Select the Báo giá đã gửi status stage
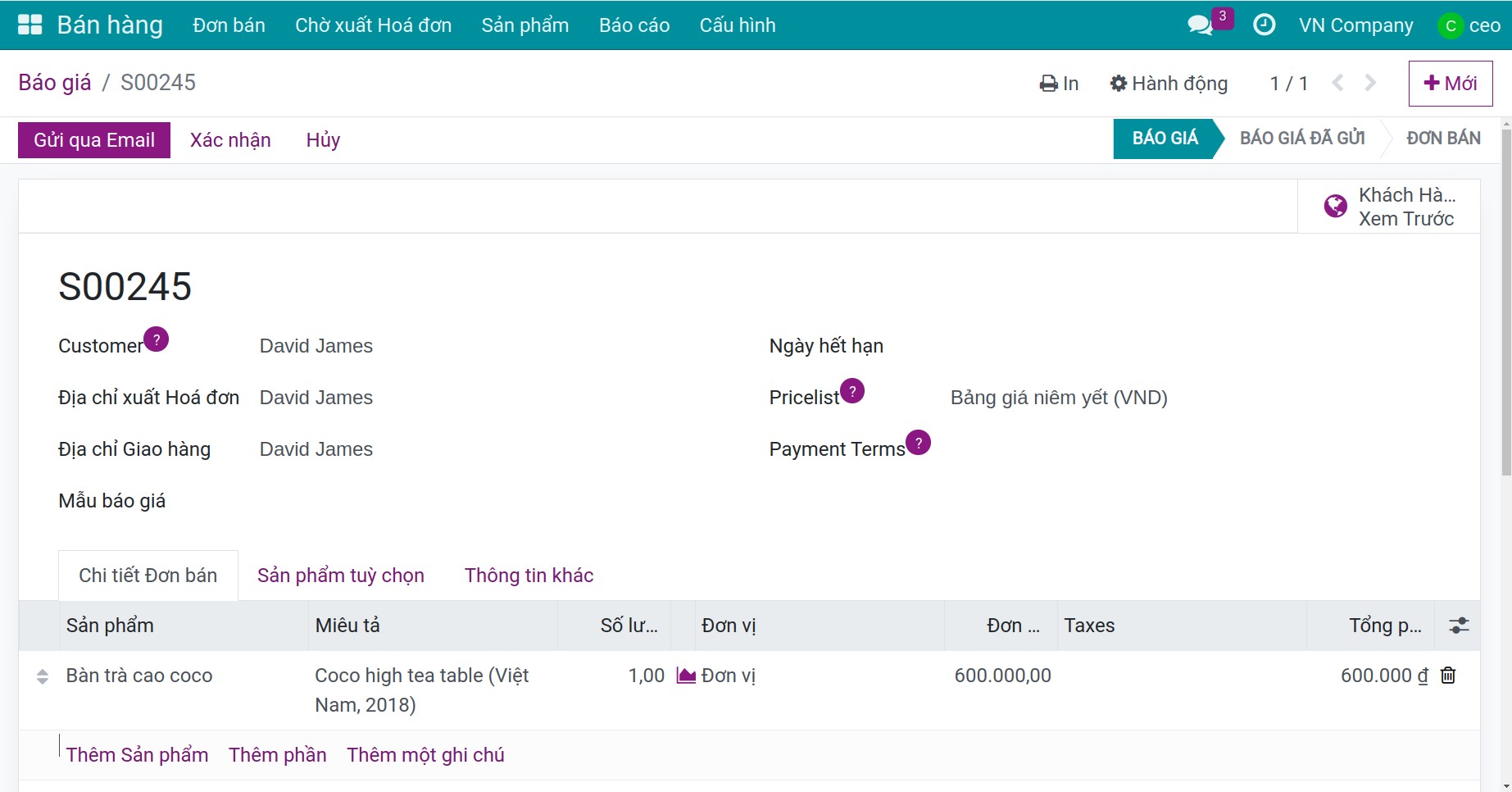The image size is (1512, 792). [x=1302, y=139]
